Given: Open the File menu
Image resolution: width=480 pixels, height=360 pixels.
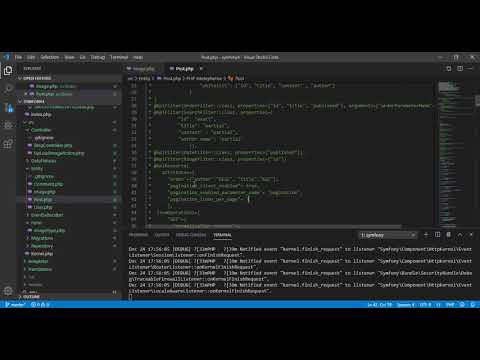Looking at the screenshot, I should [x=18, y=57].
